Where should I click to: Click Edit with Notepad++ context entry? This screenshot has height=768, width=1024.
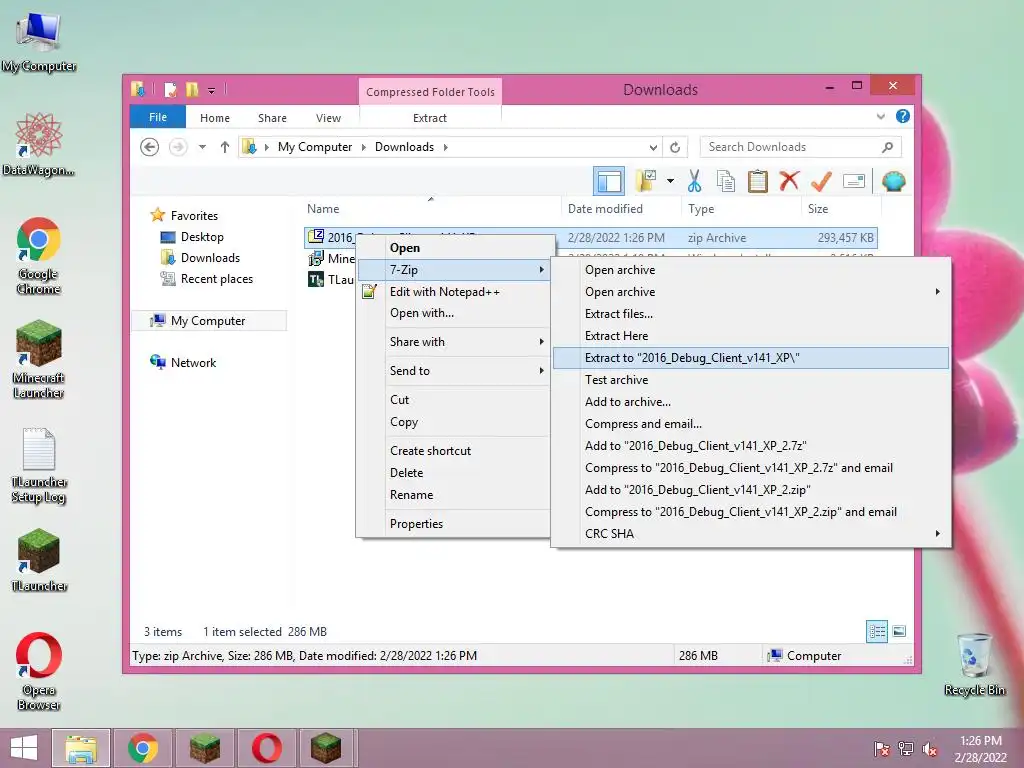click(x=455, y=291)
